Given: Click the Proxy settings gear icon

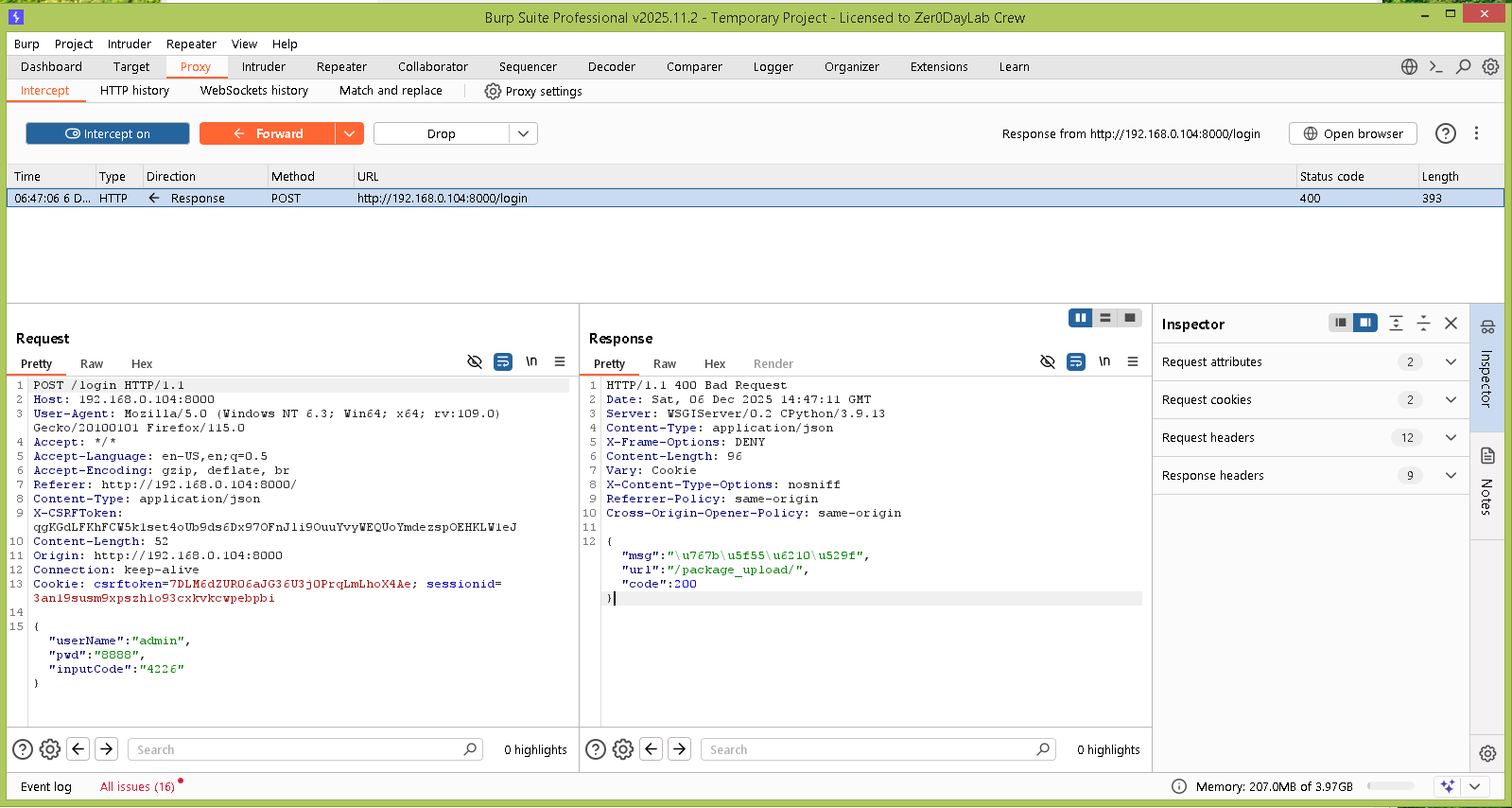Looking at the screenshot, I should [493, 91].
